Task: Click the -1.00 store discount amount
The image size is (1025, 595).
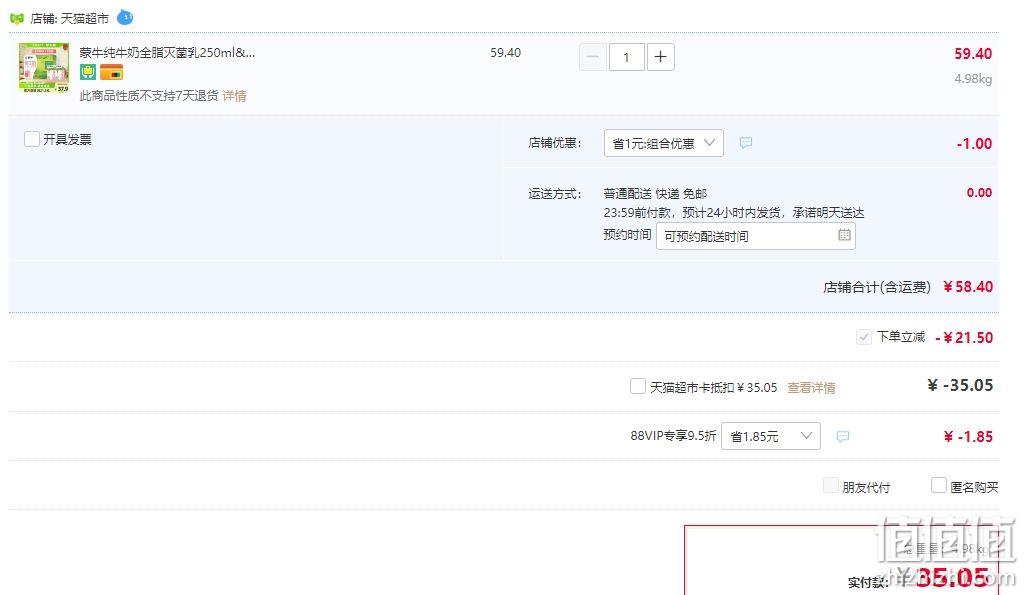Action: [x=974, y=144]
